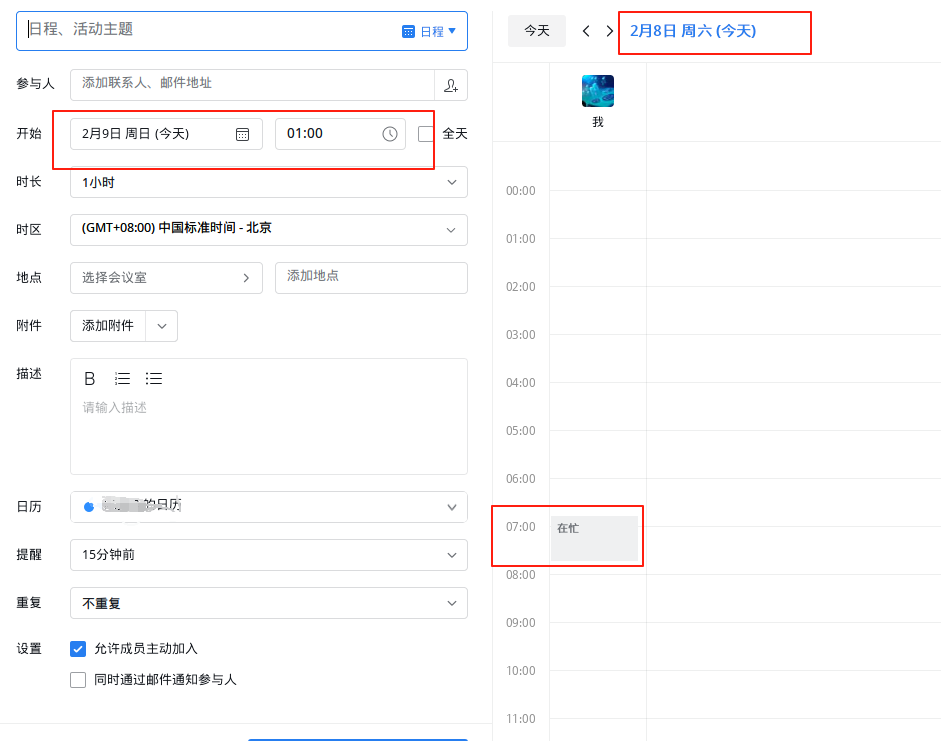Click the 添加附件 button
This screenshot has height=741, width=941.
[x=108, y=326]
